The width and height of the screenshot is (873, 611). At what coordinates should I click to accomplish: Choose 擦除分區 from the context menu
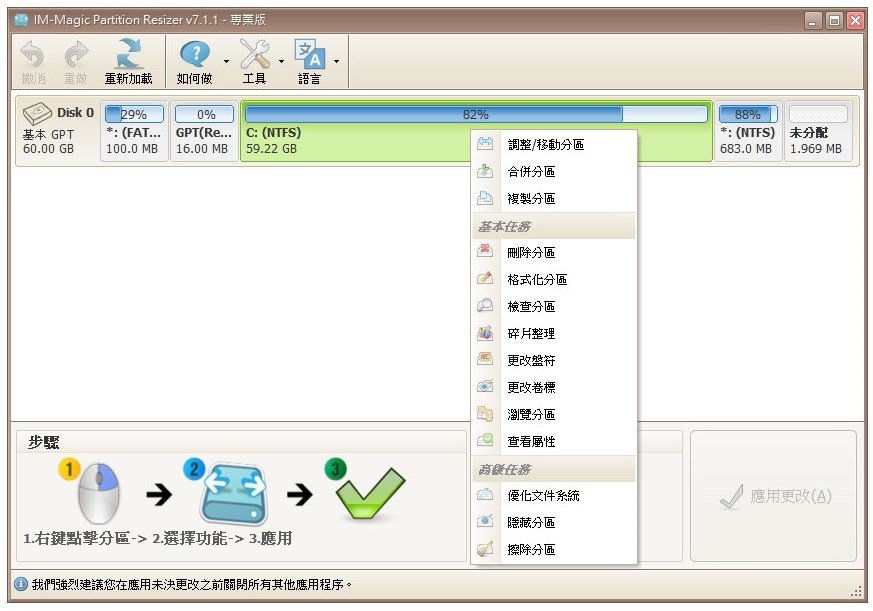point(554,549)
